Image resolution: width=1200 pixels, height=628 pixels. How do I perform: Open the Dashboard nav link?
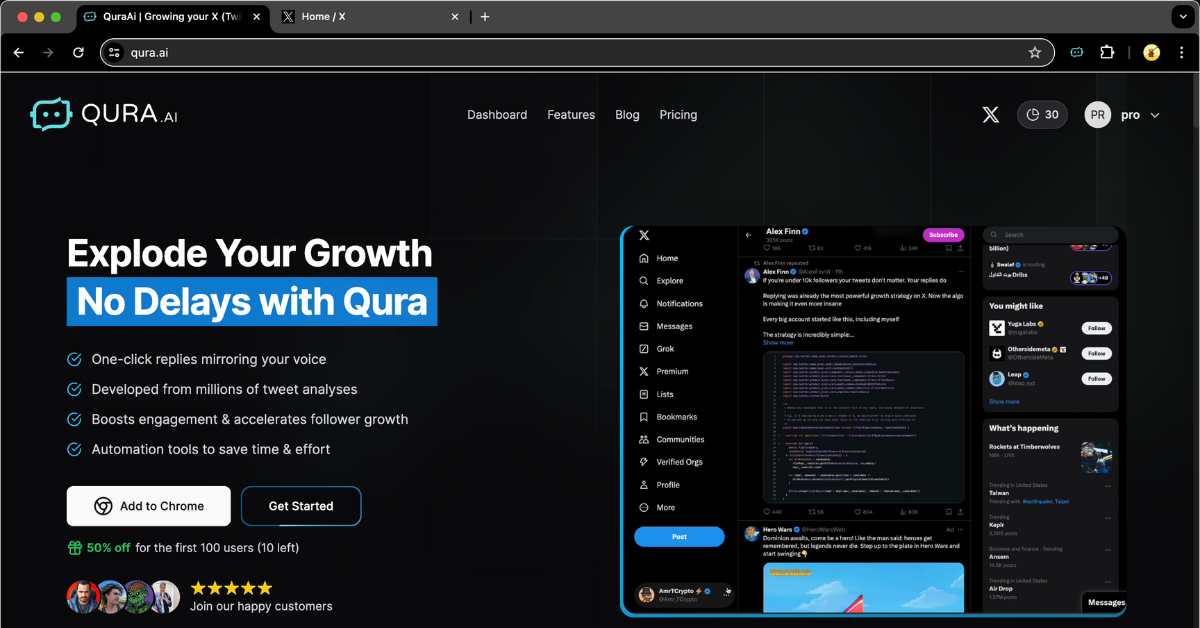(497, 115)
